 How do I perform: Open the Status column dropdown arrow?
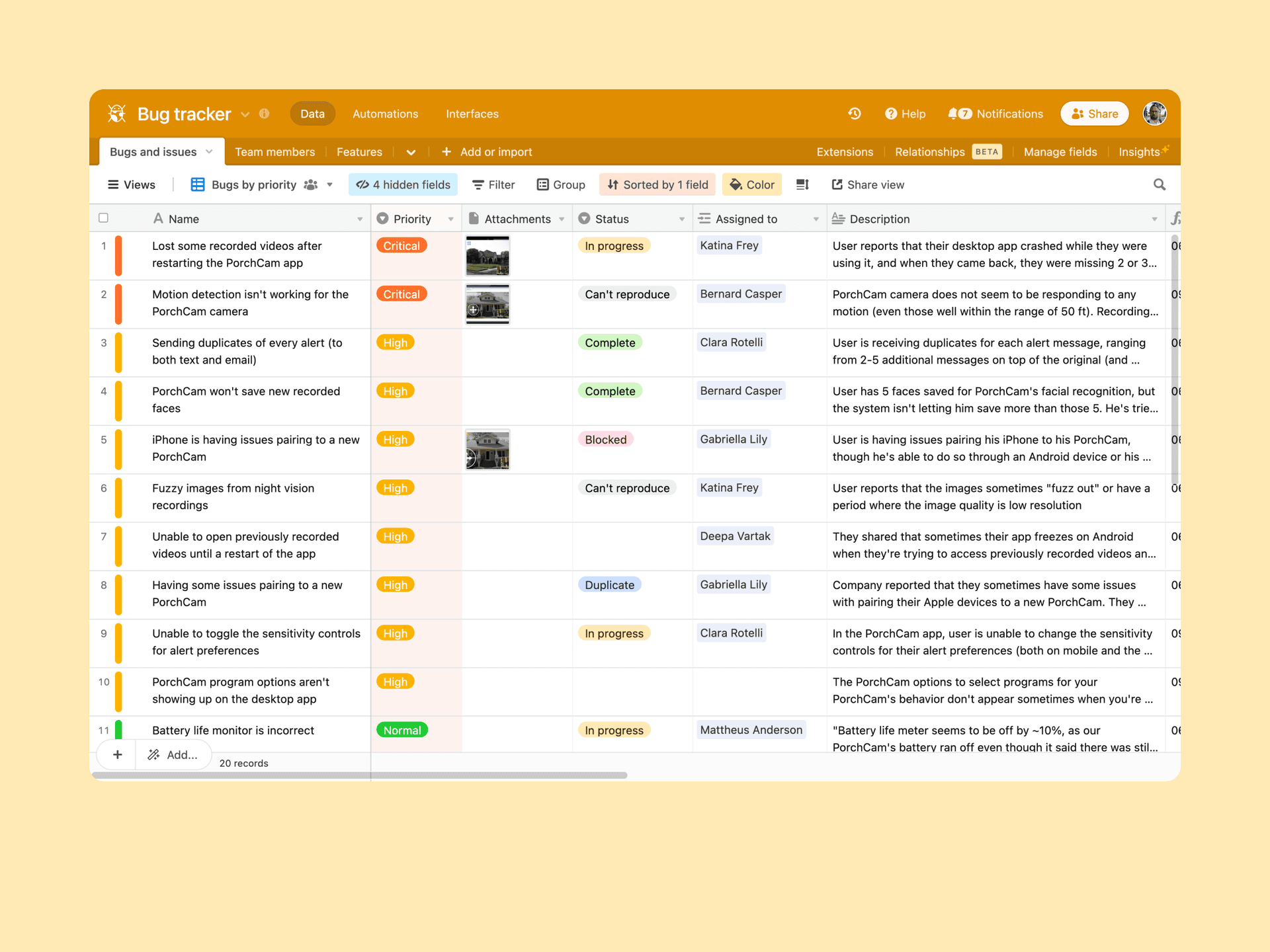coord(682,219)
